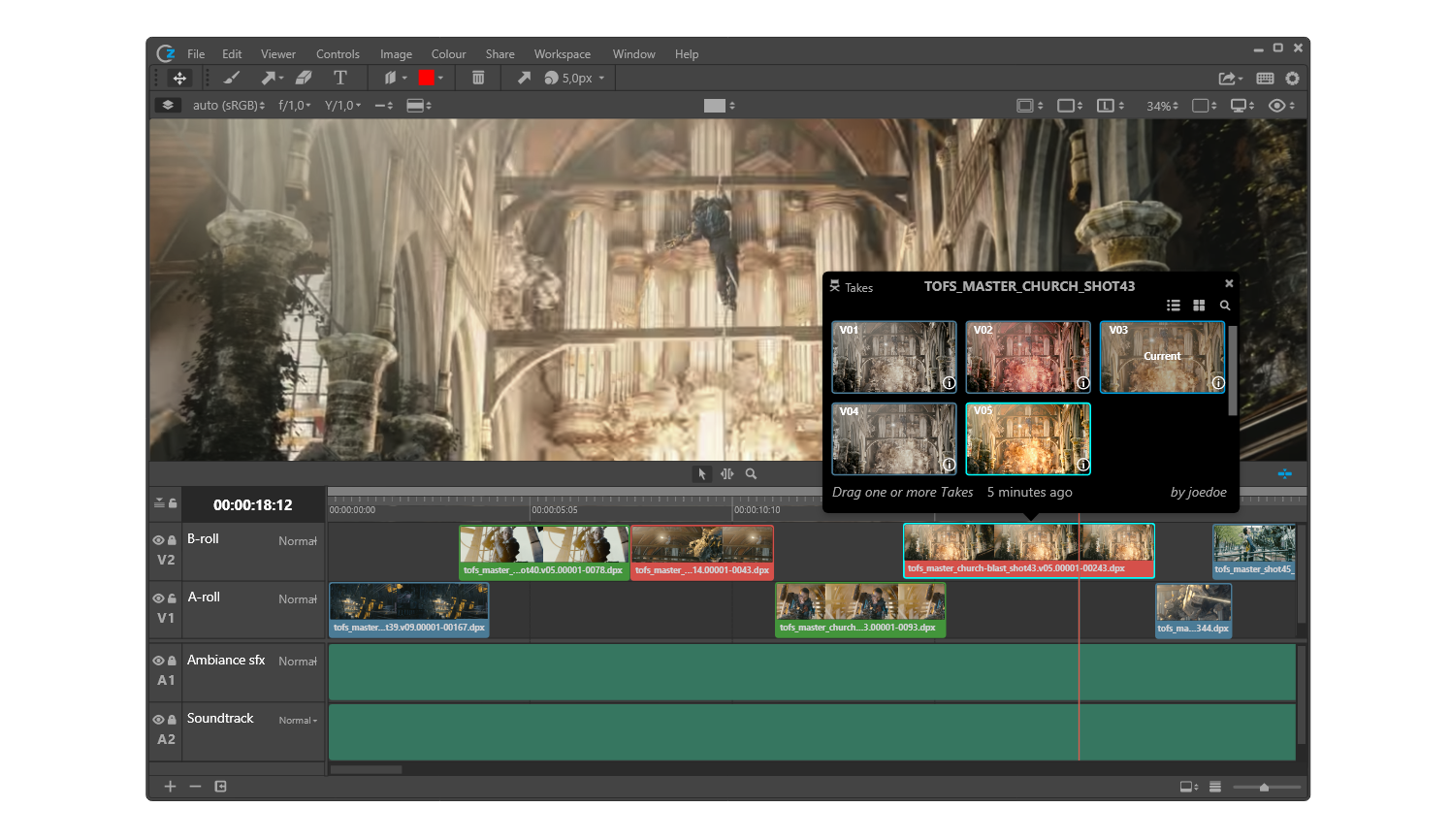Add a new track with plus icon

pos(170,787)
